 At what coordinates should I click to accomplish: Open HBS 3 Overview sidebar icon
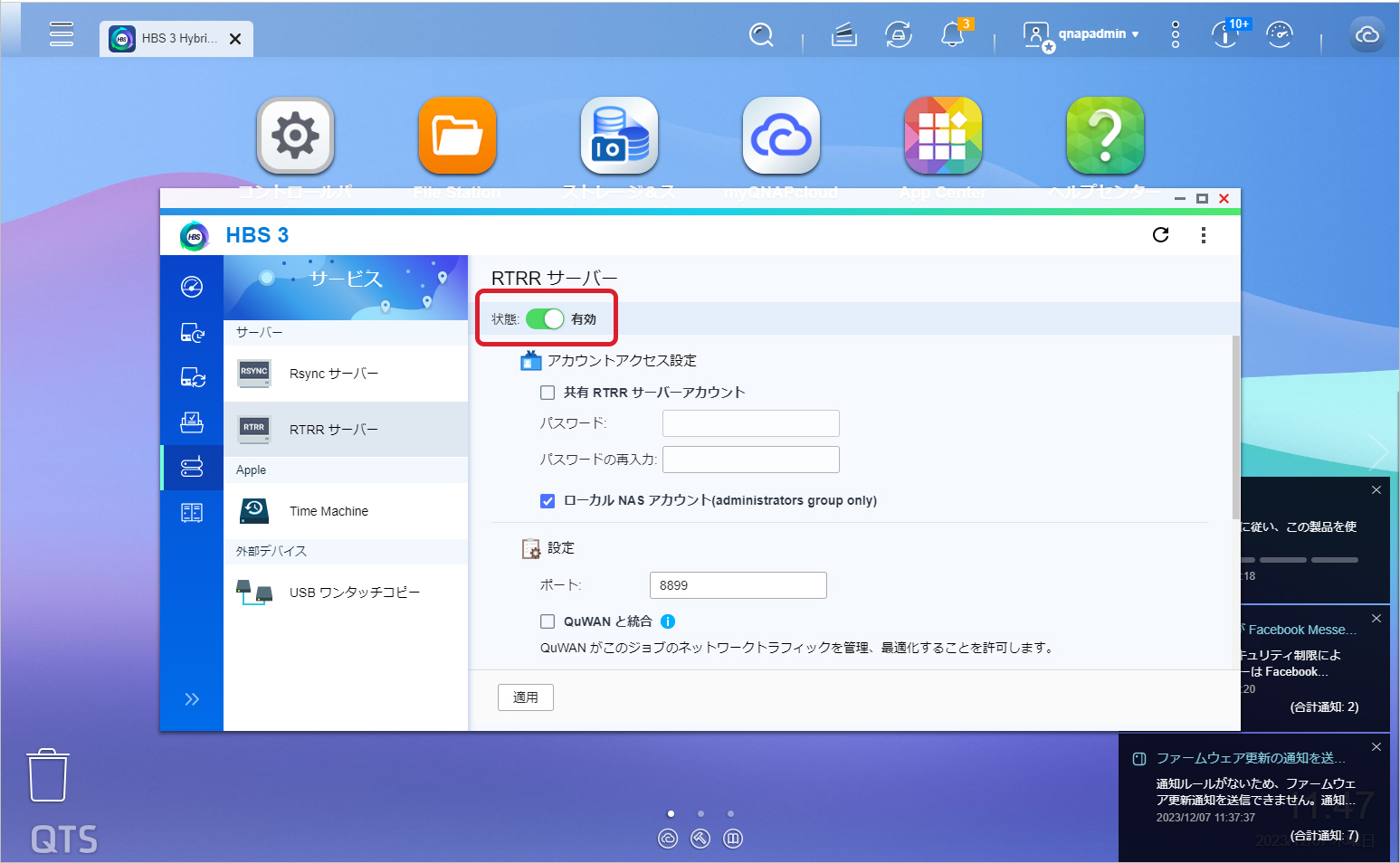(192, 287)
